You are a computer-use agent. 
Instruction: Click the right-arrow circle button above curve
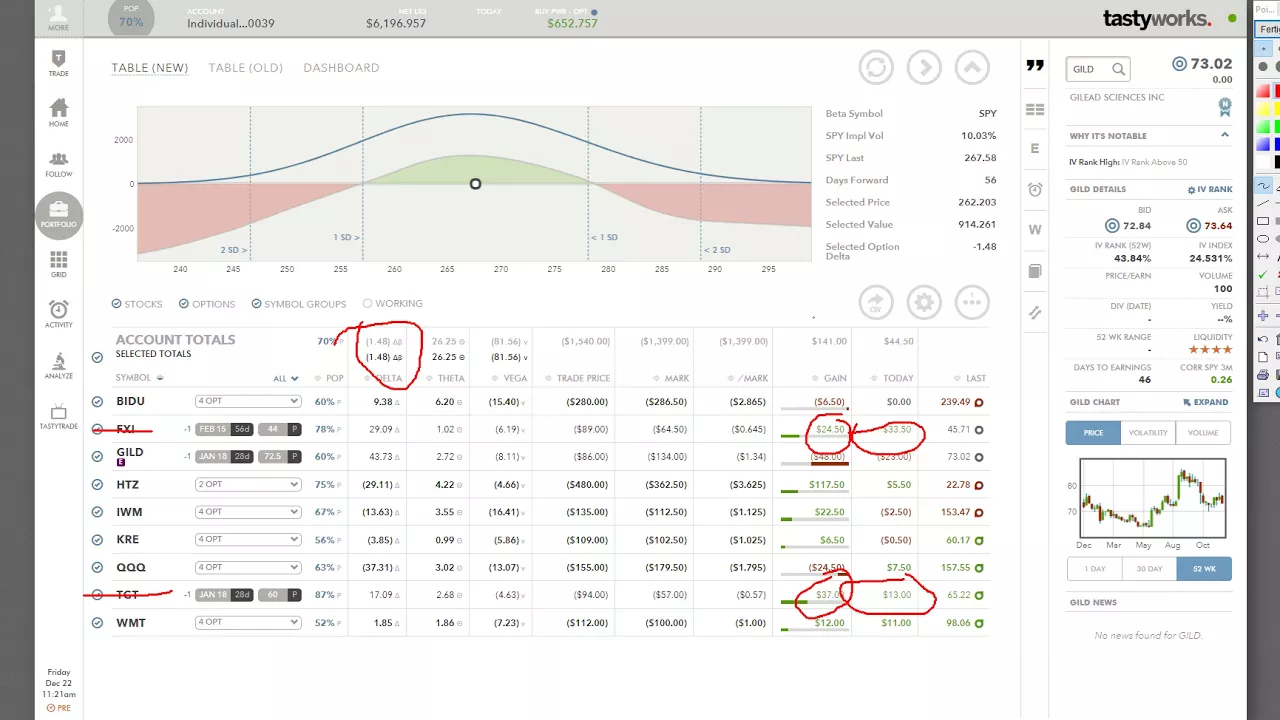[x=924, y=67]
